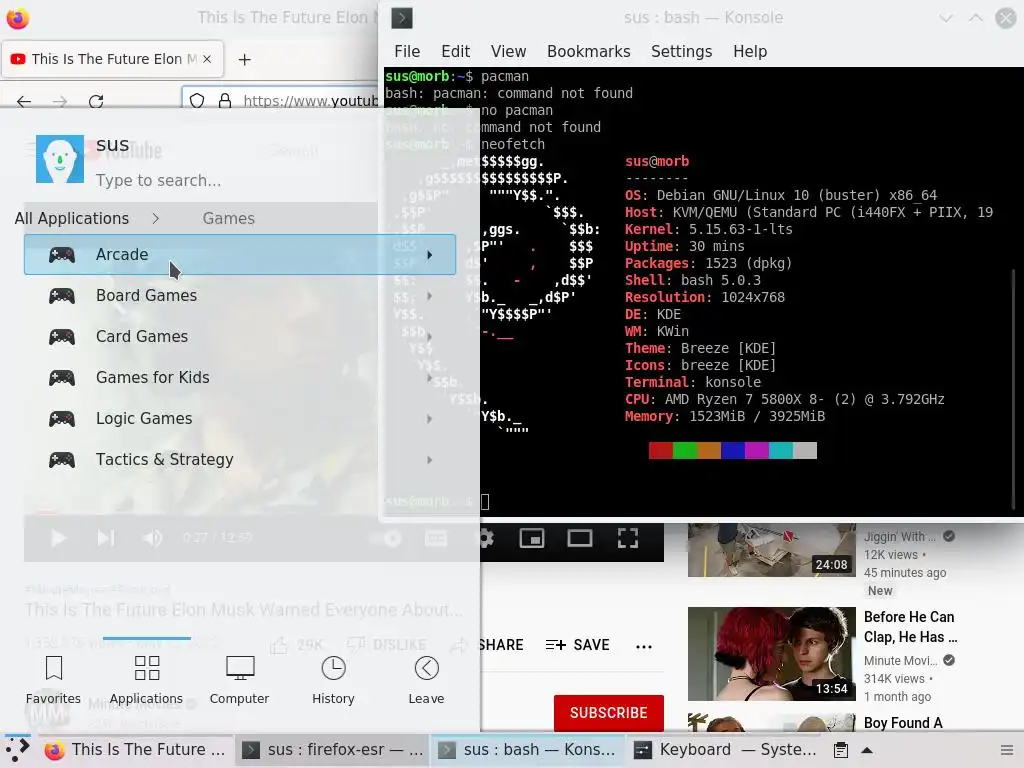Expand Board Games submenu arrow

[430, 296]
